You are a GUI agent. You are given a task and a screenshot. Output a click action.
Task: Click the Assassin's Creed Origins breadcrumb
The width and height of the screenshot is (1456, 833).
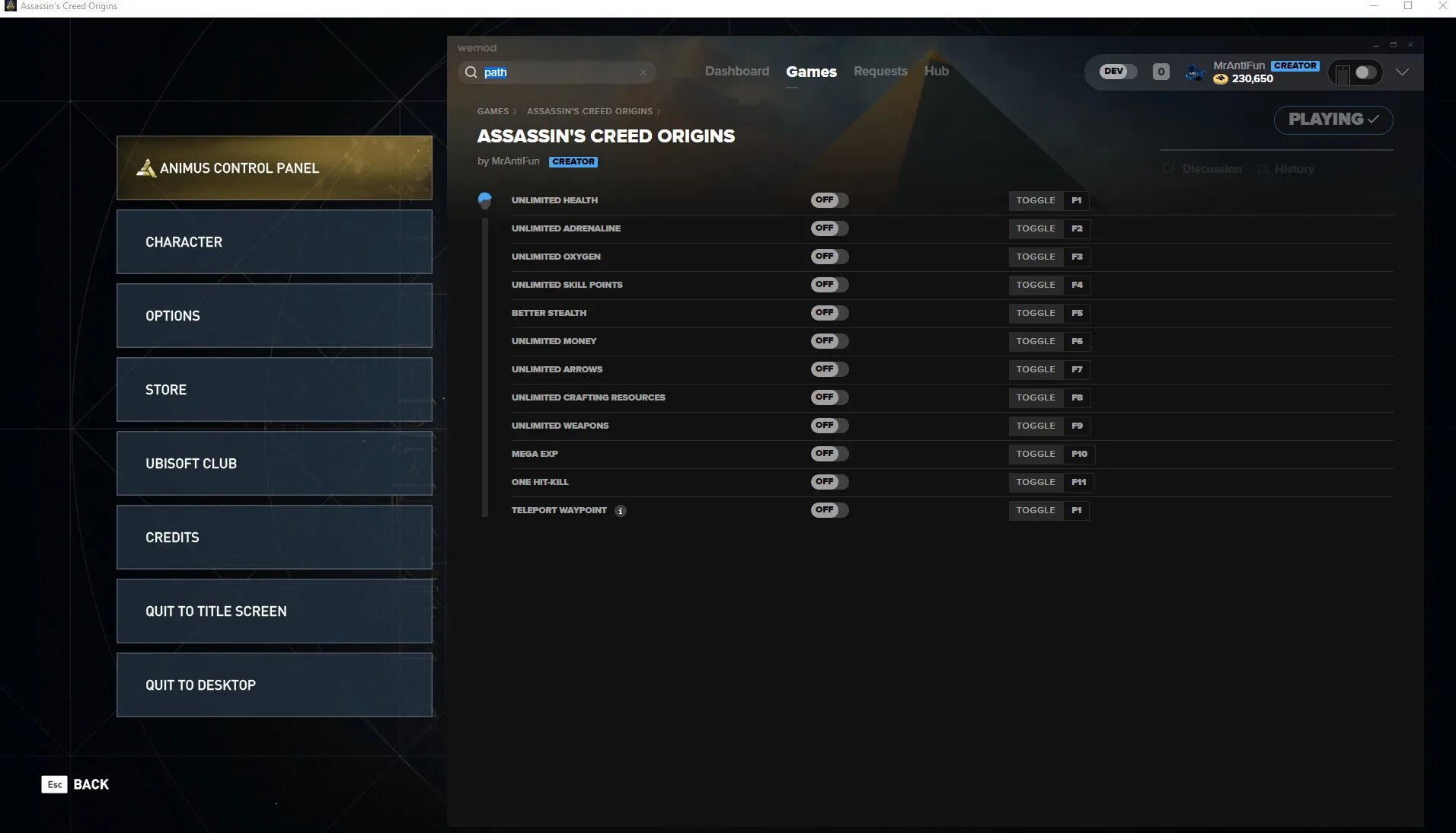pos(589,111)
